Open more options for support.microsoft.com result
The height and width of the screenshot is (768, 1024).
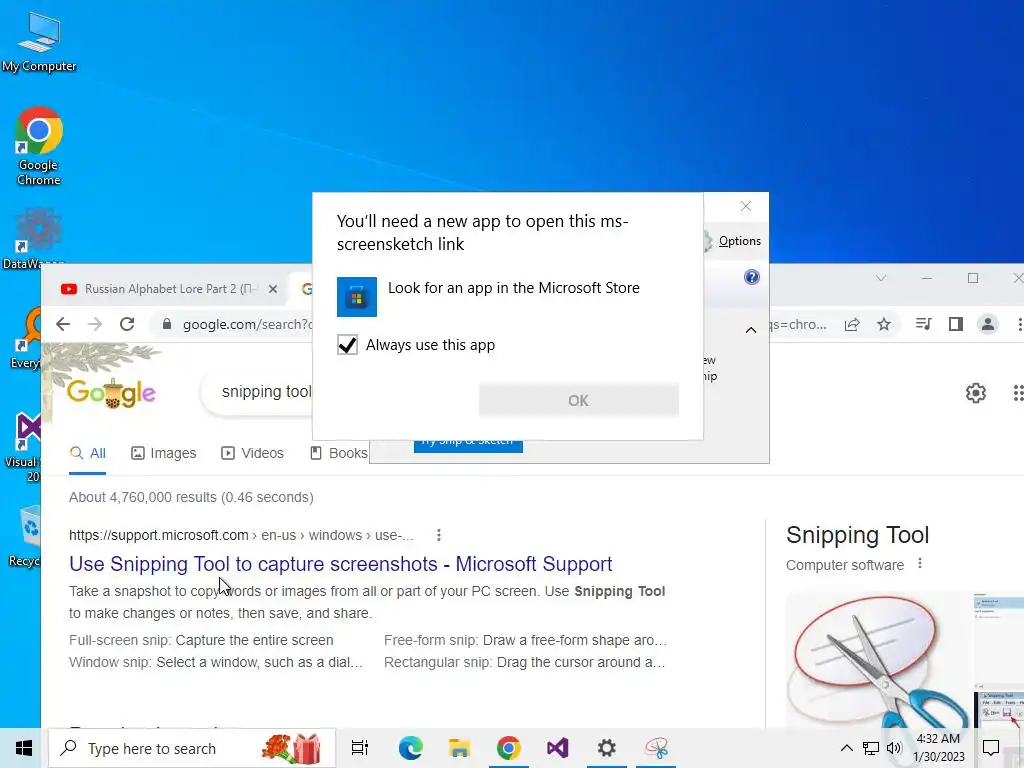439,536
